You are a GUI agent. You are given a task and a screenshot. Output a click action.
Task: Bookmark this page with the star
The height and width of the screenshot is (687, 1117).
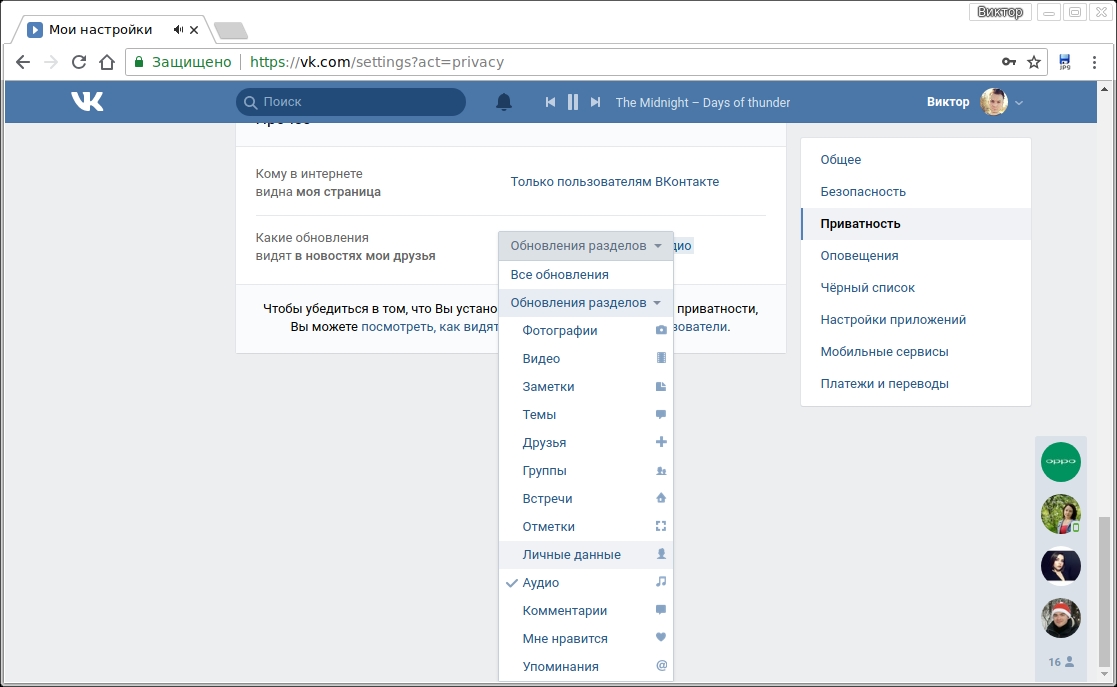(x=1034, y=62)
